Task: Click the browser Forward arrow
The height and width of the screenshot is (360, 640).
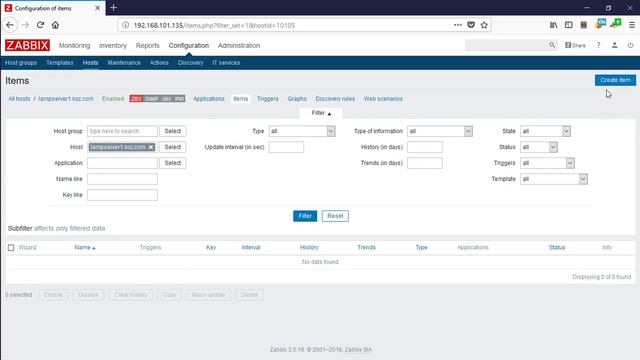Action: click(x=25, y=25)
